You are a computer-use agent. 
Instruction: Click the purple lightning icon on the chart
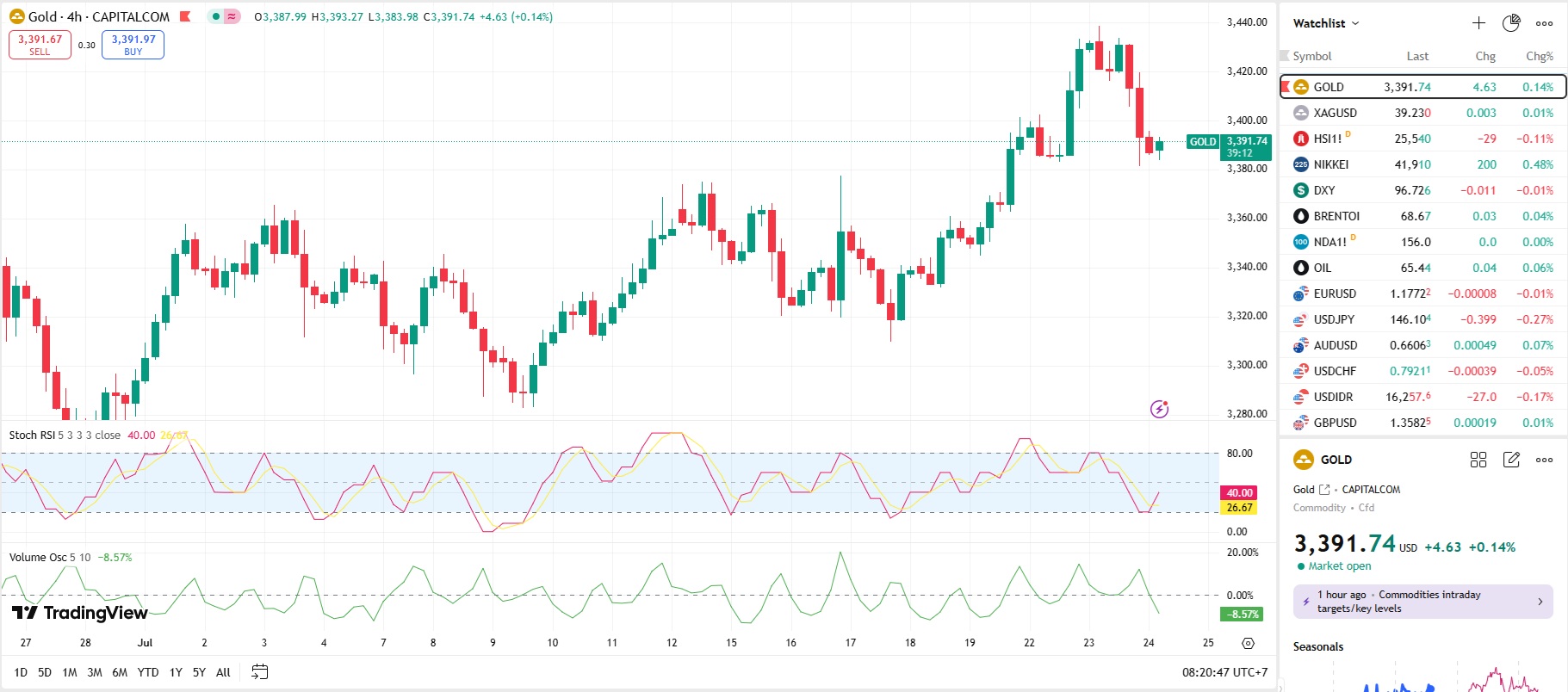[x=1160, y=409]
